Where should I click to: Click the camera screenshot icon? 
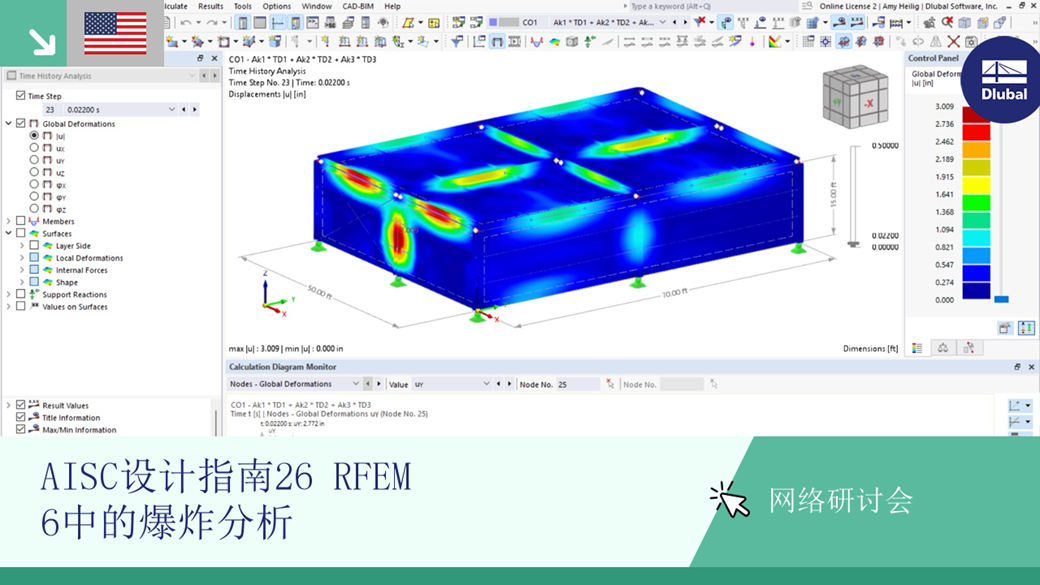pyautogui.click(x=971, y=42)
